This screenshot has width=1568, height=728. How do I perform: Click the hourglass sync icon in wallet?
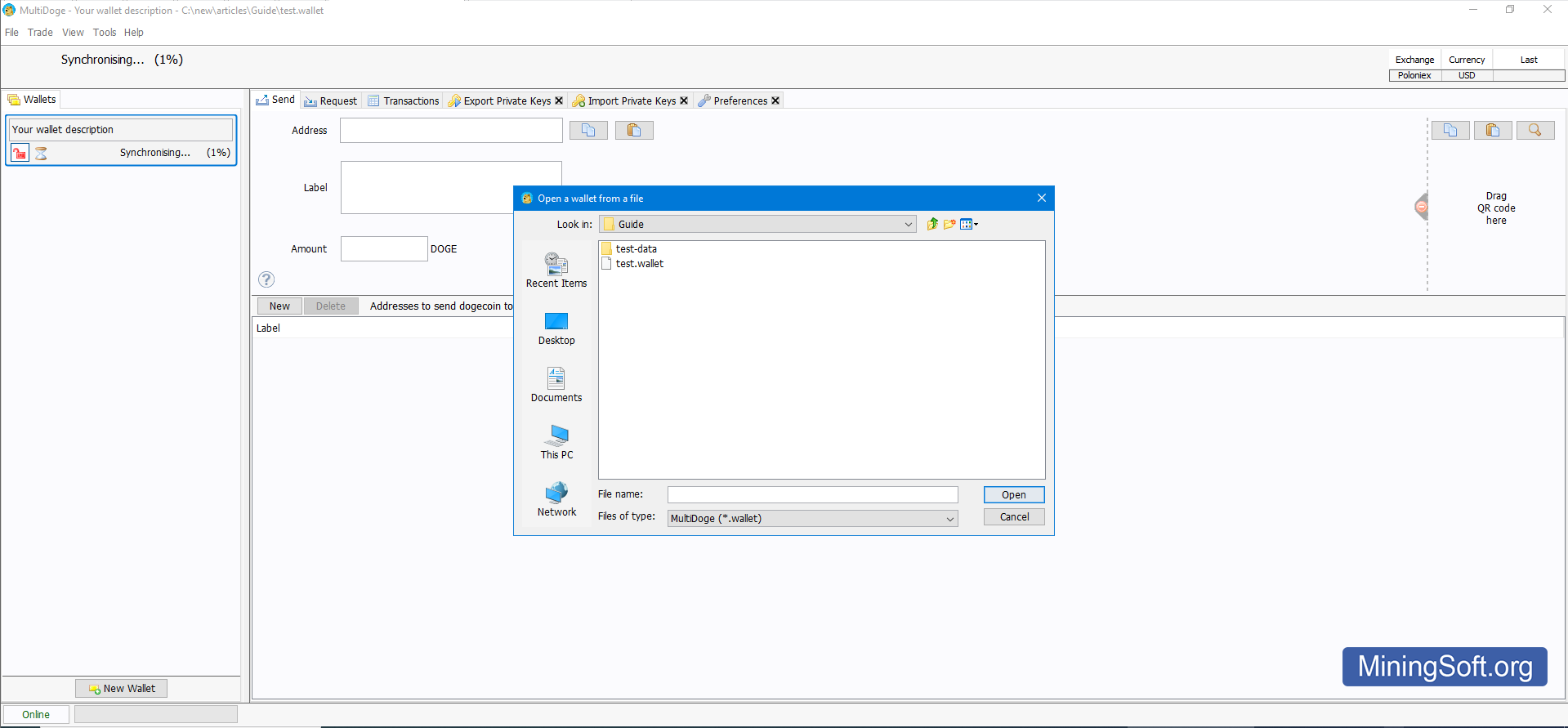(x=41, y=153)
